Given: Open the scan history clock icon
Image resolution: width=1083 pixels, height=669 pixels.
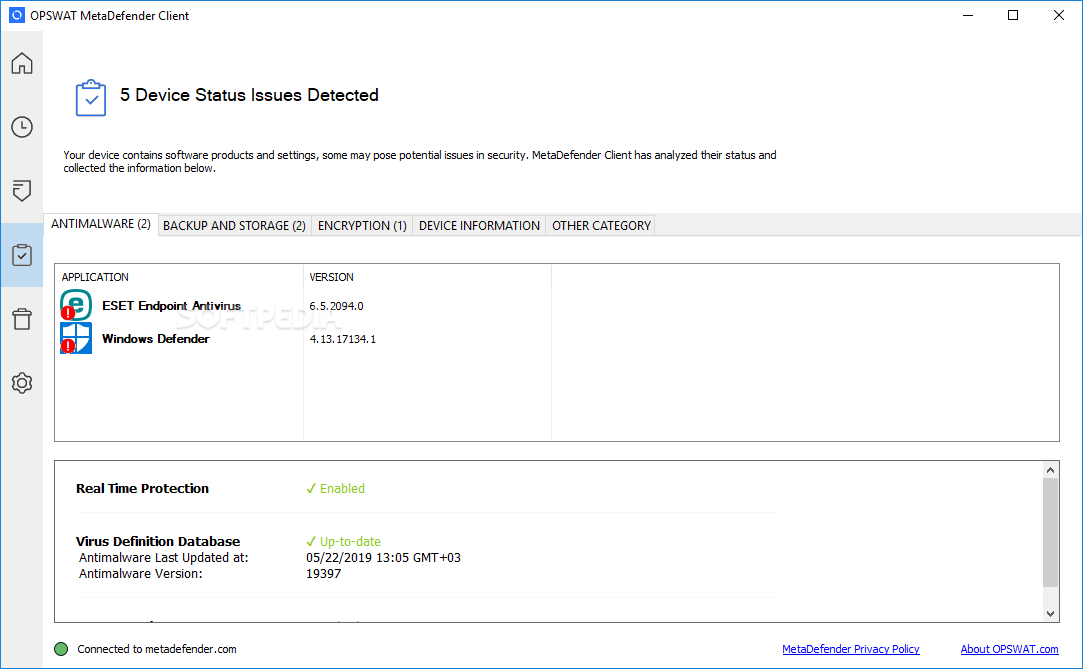Looking at the screenshot, I should (x=21, y=127).
